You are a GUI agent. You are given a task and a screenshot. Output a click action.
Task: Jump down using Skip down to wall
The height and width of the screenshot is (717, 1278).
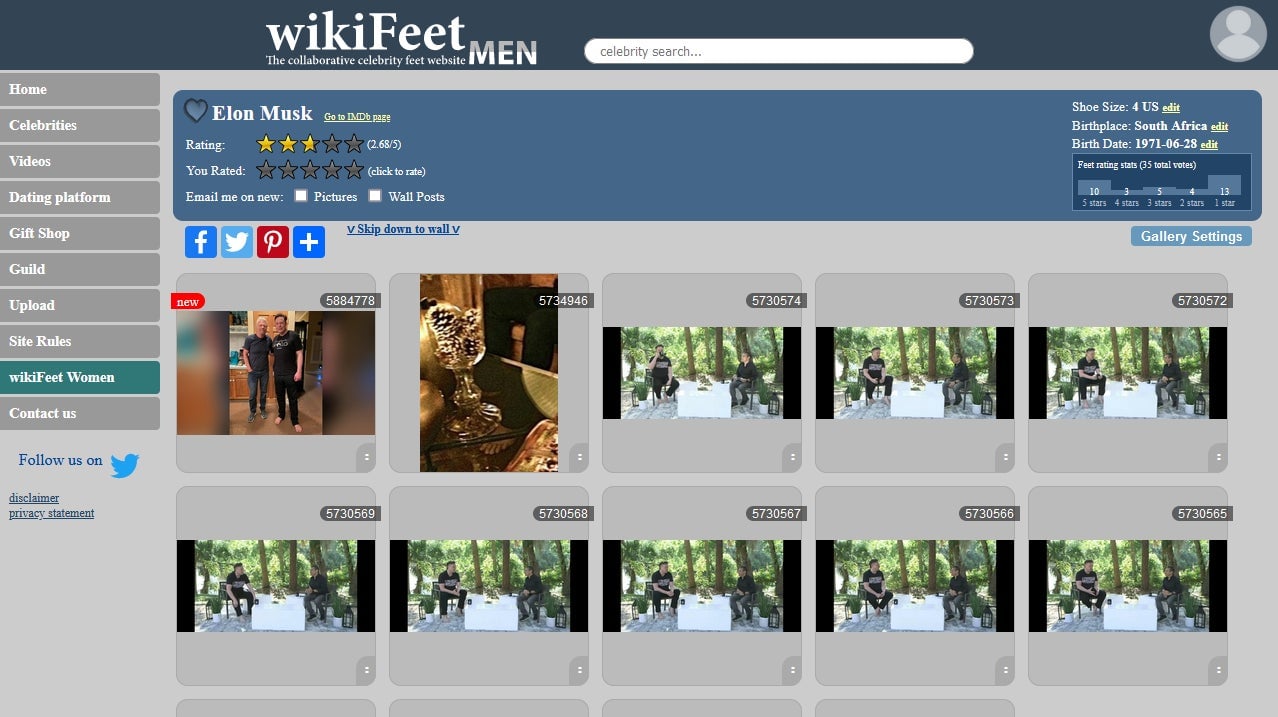click(403, 229)
